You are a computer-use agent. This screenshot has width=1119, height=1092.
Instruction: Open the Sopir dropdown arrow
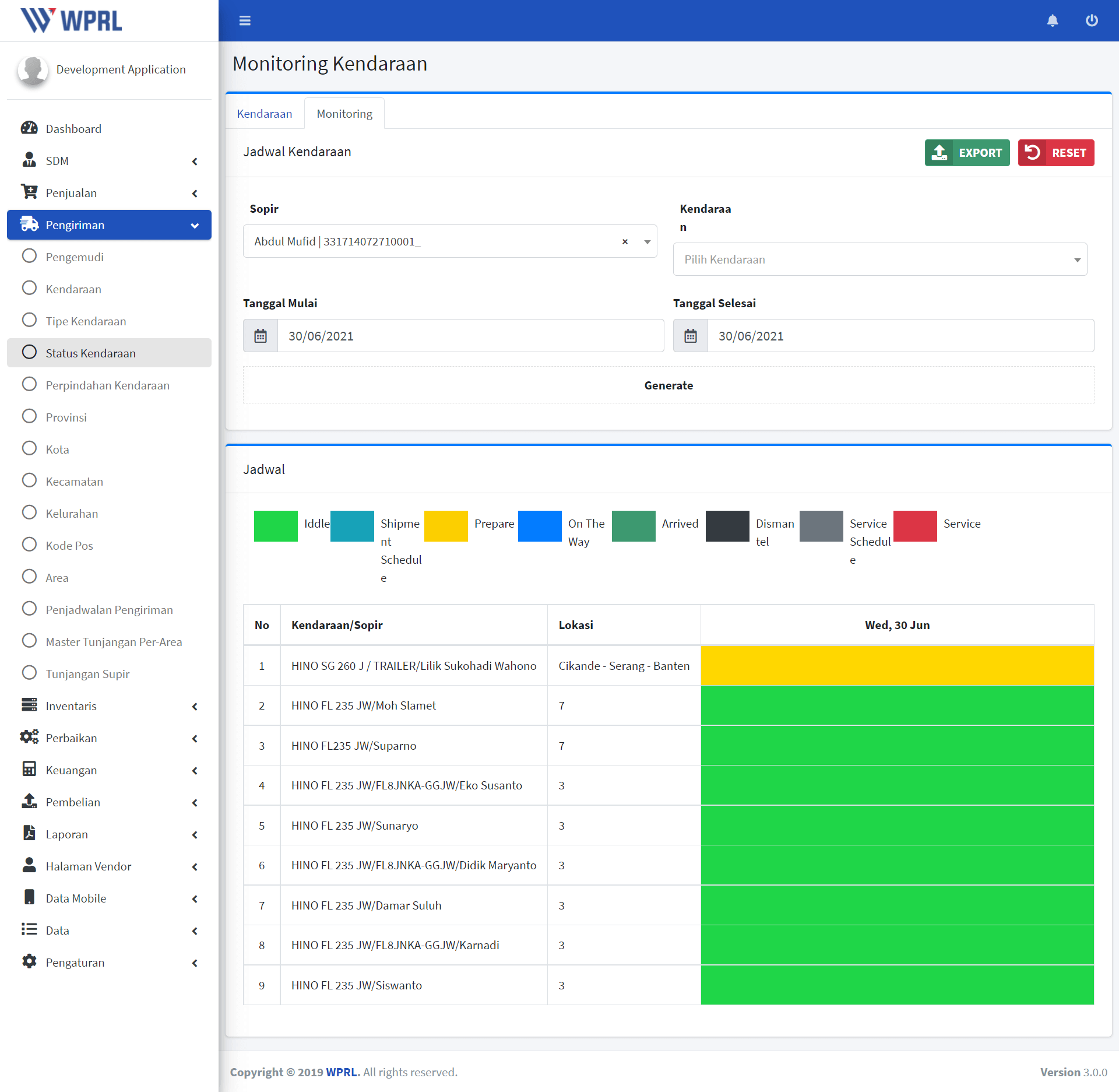click(x=647, y=242)
